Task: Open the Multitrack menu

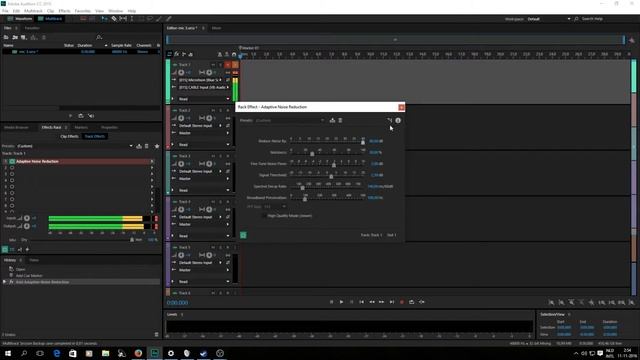Action: tap(33, 11)
